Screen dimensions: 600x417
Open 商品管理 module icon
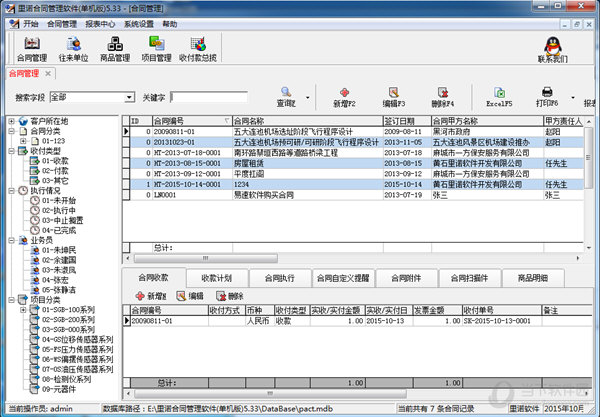pyautogui.click(x=115, y=48)
